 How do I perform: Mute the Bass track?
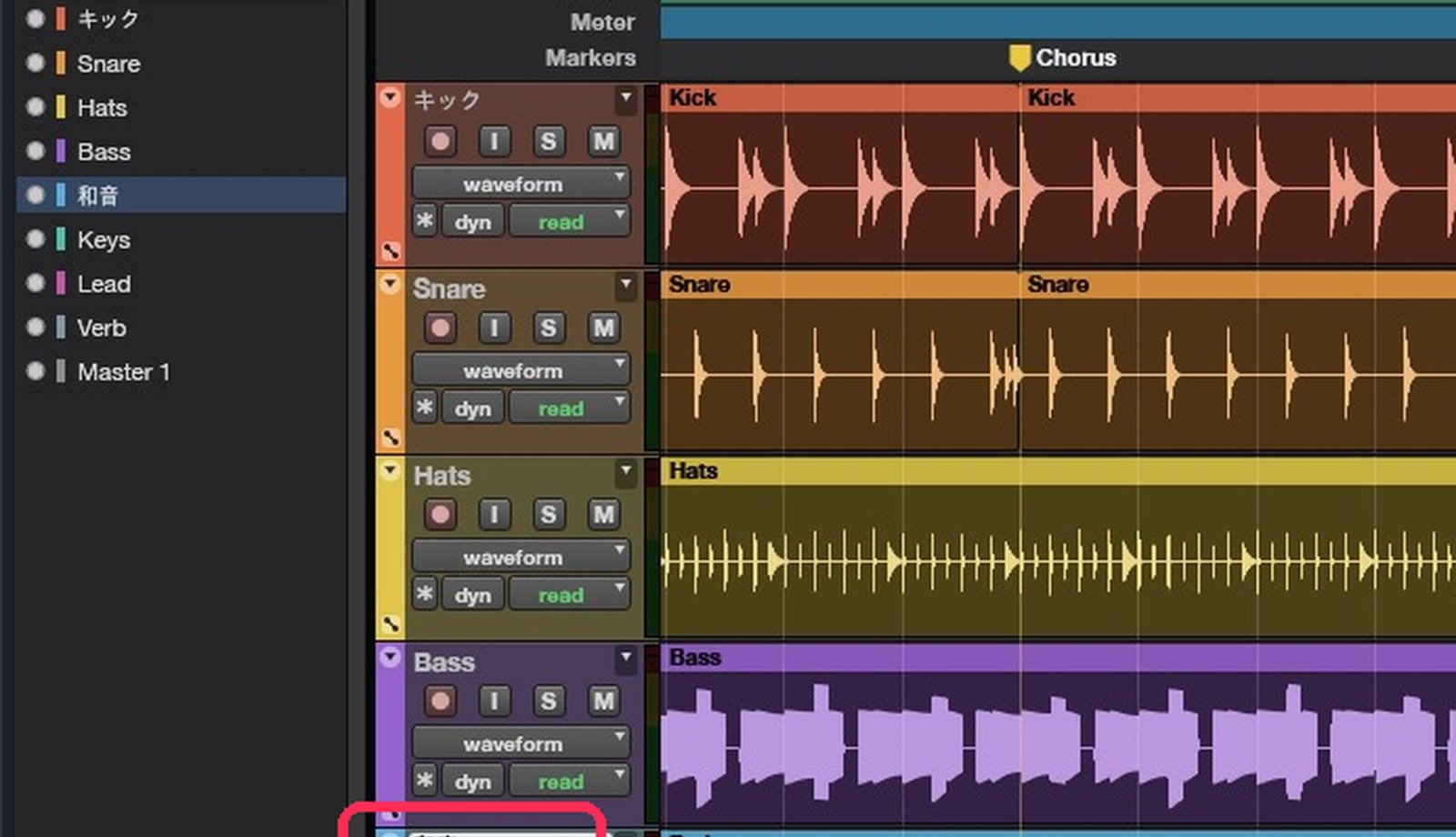pos(603,701)
